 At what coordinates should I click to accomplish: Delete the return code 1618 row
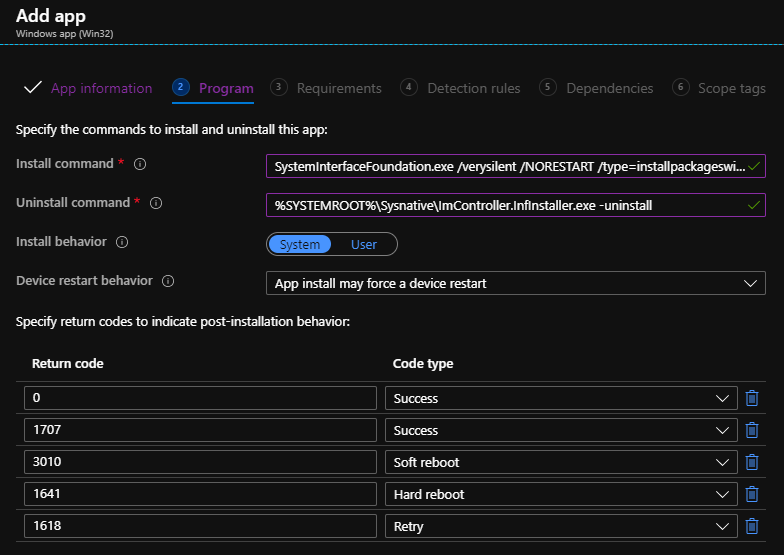(x=752, y=526)
